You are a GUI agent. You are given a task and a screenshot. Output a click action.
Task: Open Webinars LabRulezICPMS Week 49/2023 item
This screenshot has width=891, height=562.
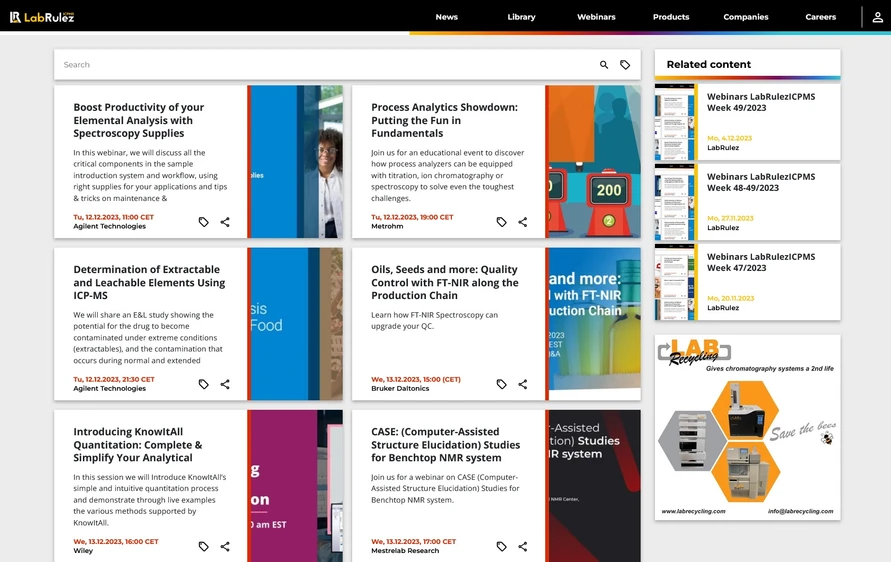tap(761, 102)
